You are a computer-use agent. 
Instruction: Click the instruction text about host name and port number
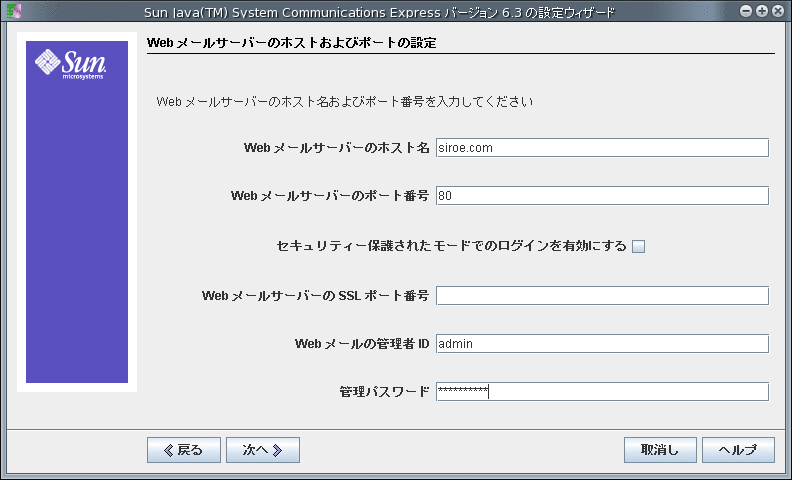point(344,102)
